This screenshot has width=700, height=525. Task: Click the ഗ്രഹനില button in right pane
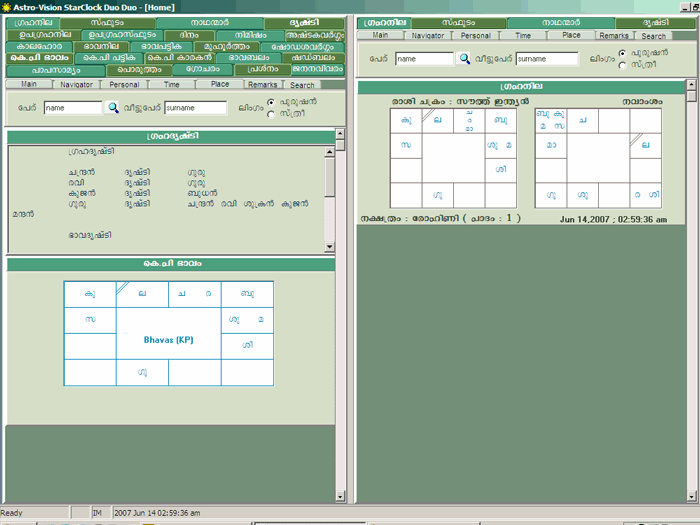pos(384,23)
